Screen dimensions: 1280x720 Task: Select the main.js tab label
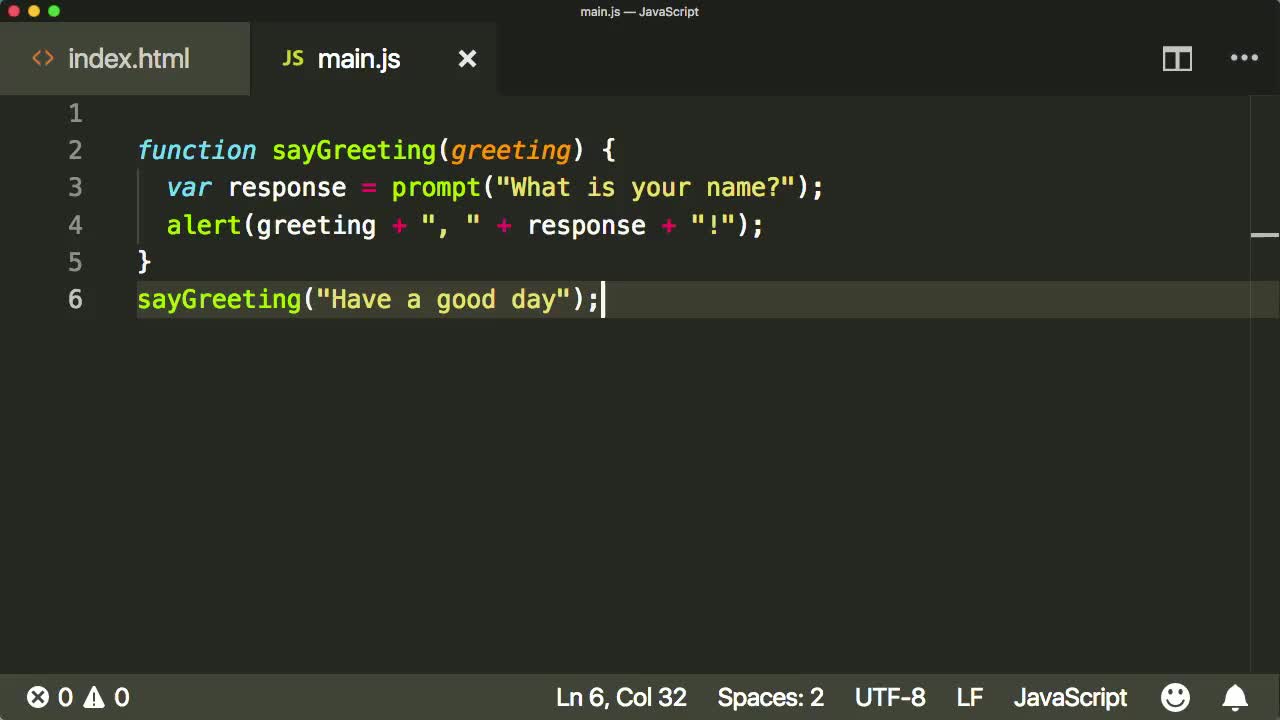pos(359,59)
